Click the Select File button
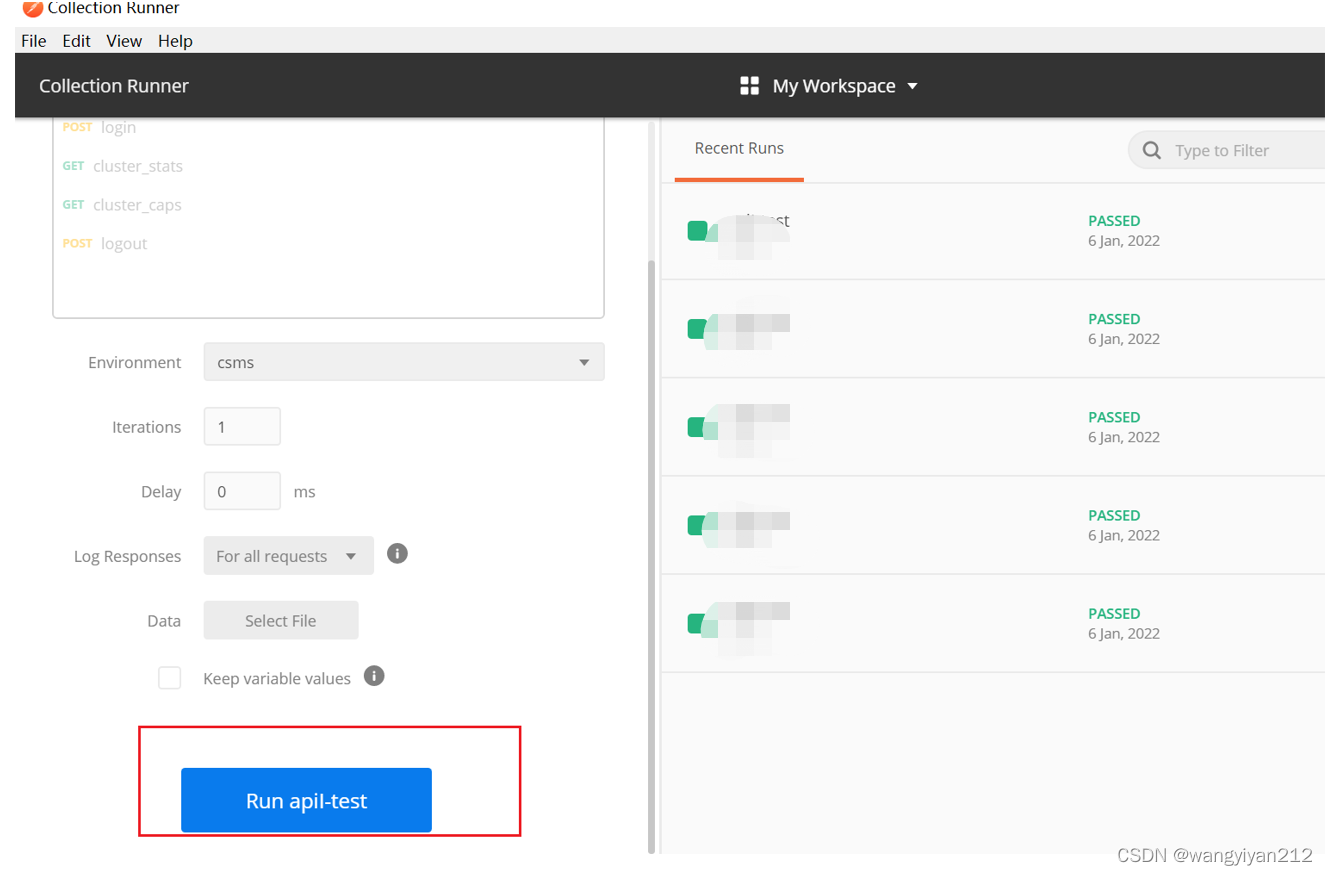The width and height of the screenshot is (1327, 875). click(281, 620)
